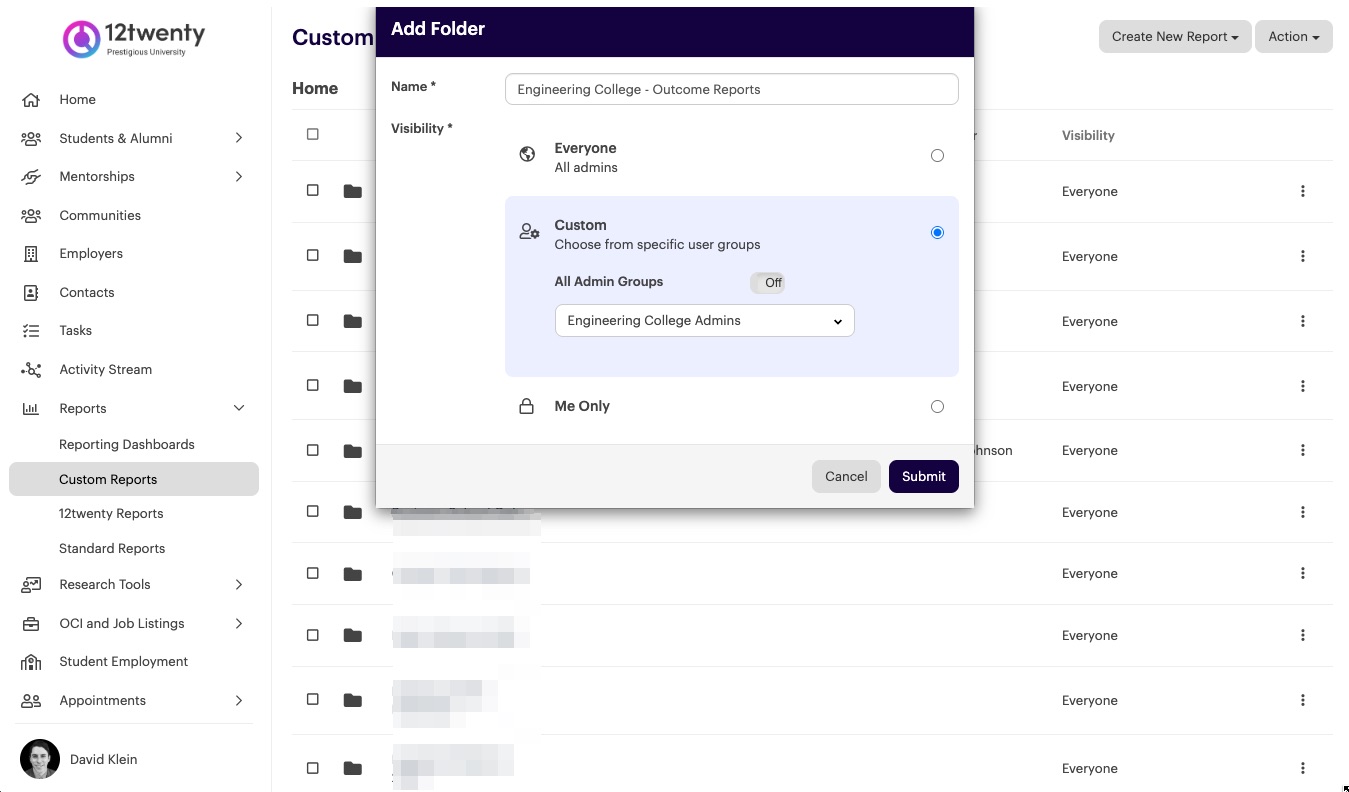Select the Me Only radio button
The height and width of the screenshot is (792, 1349).
937,407
